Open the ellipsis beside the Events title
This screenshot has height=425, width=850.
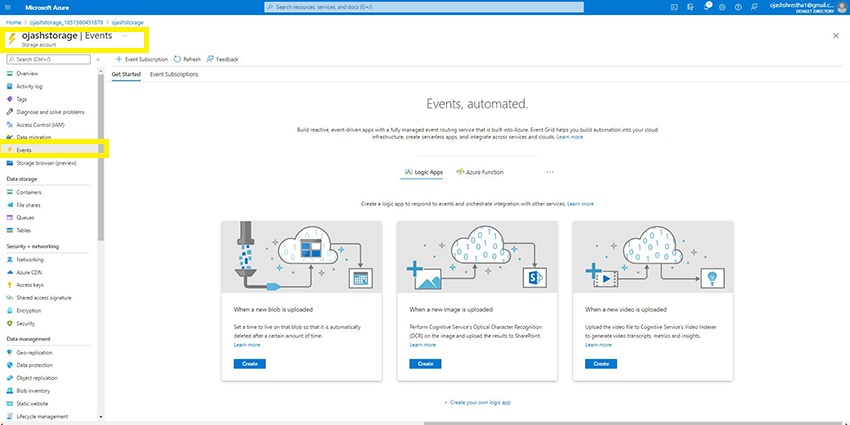[x=125, y=36]
